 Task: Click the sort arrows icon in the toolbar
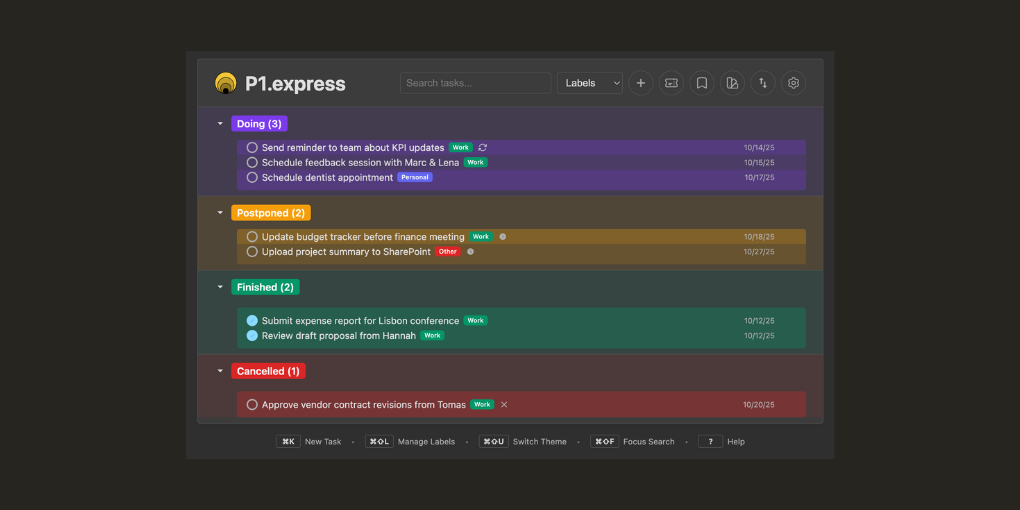(x=763, y=83)
